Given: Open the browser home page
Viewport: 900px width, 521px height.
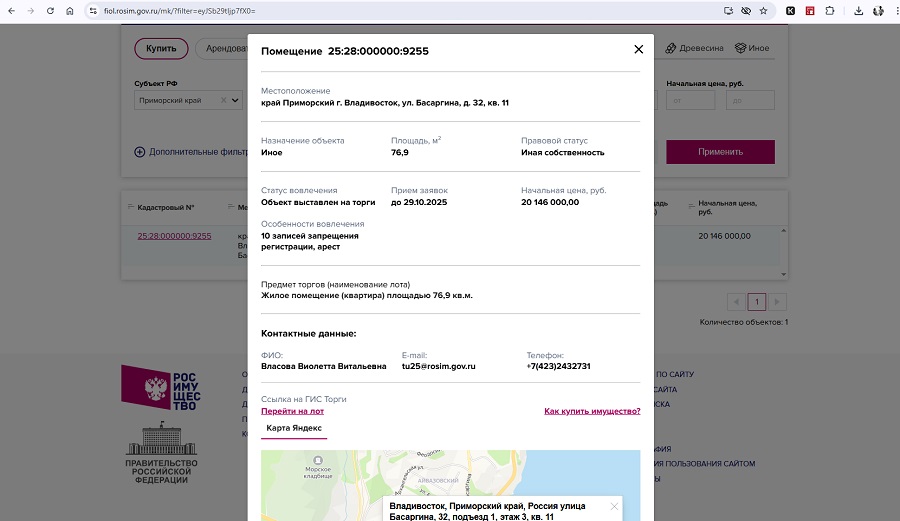Looking at the screenshot, I should click(69, 11).
